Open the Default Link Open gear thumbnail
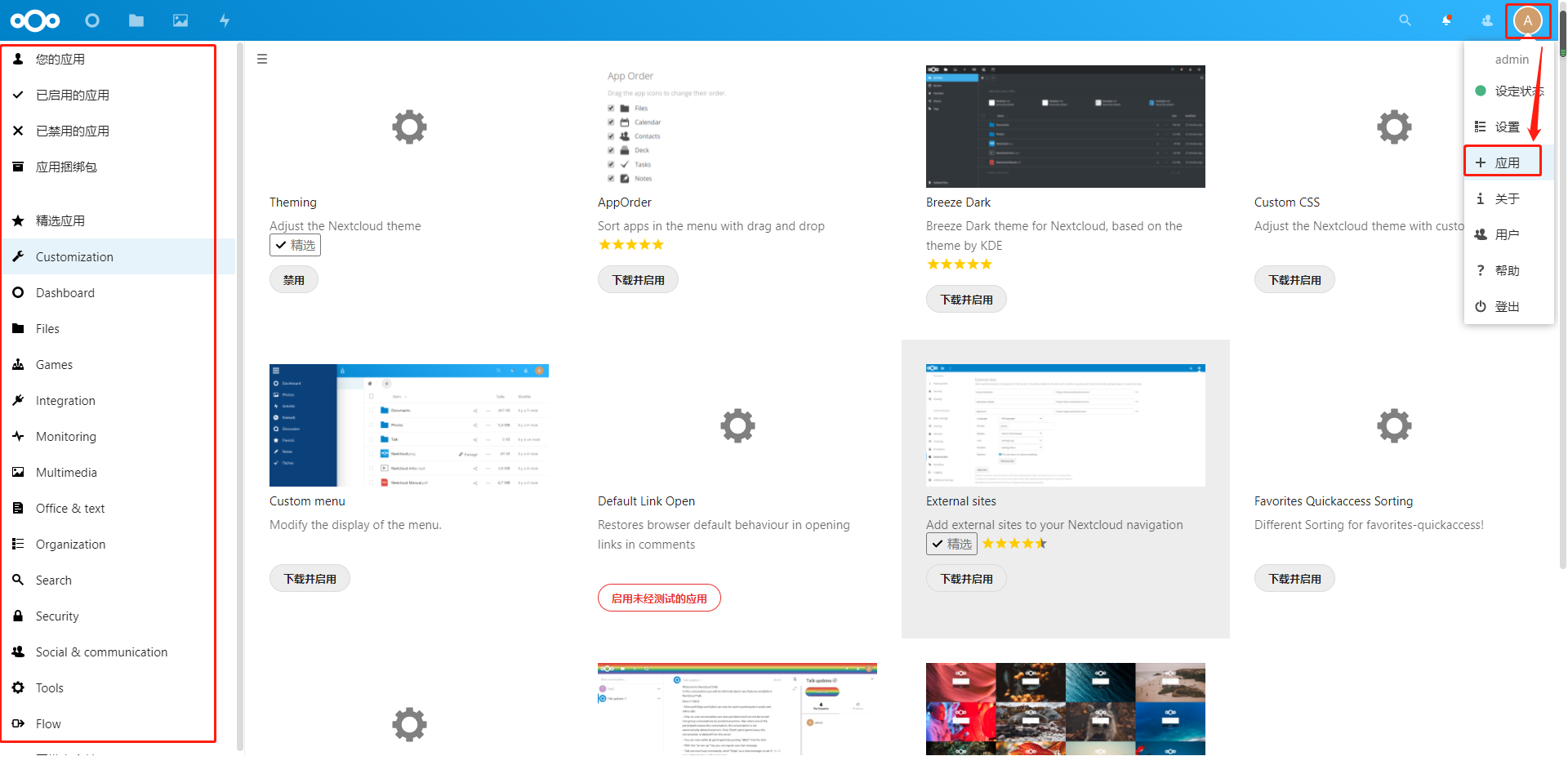 [x=737, y=425]
